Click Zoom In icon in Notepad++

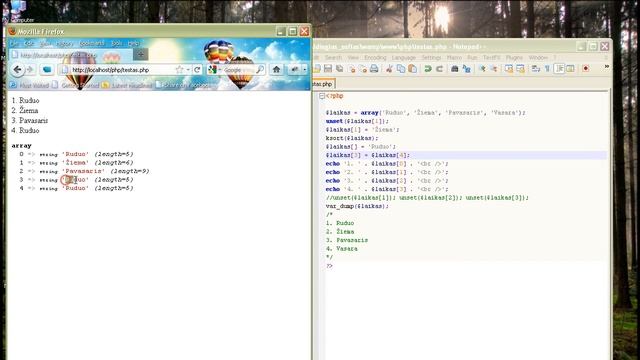tap(482, 69)
